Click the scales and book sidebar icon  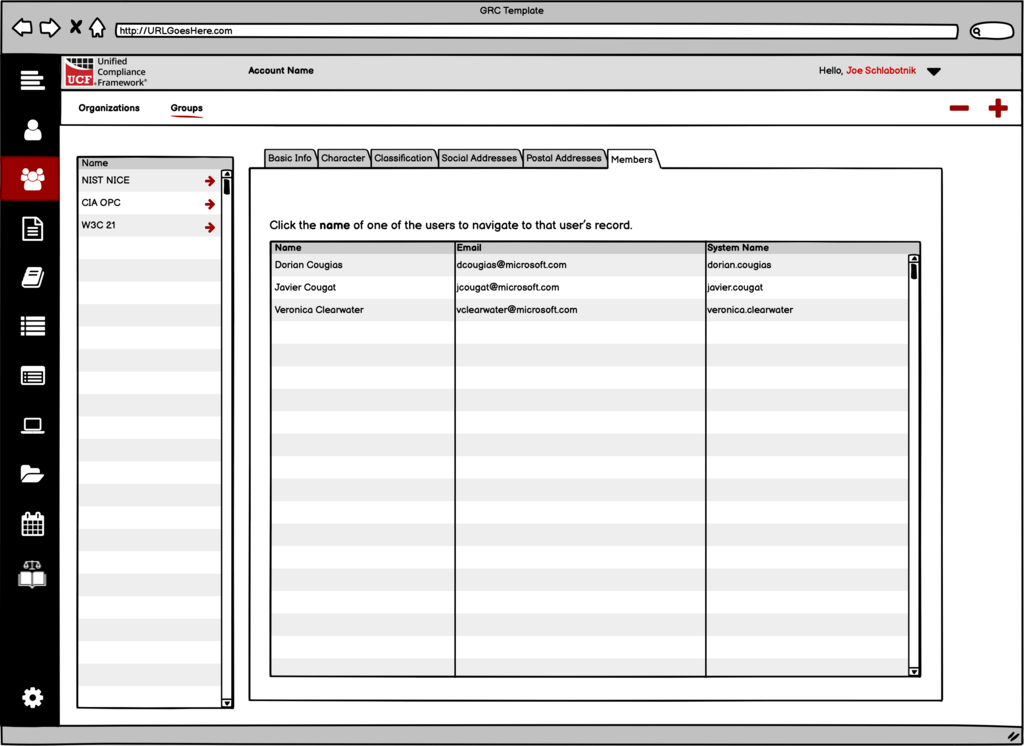coord(32,575)
